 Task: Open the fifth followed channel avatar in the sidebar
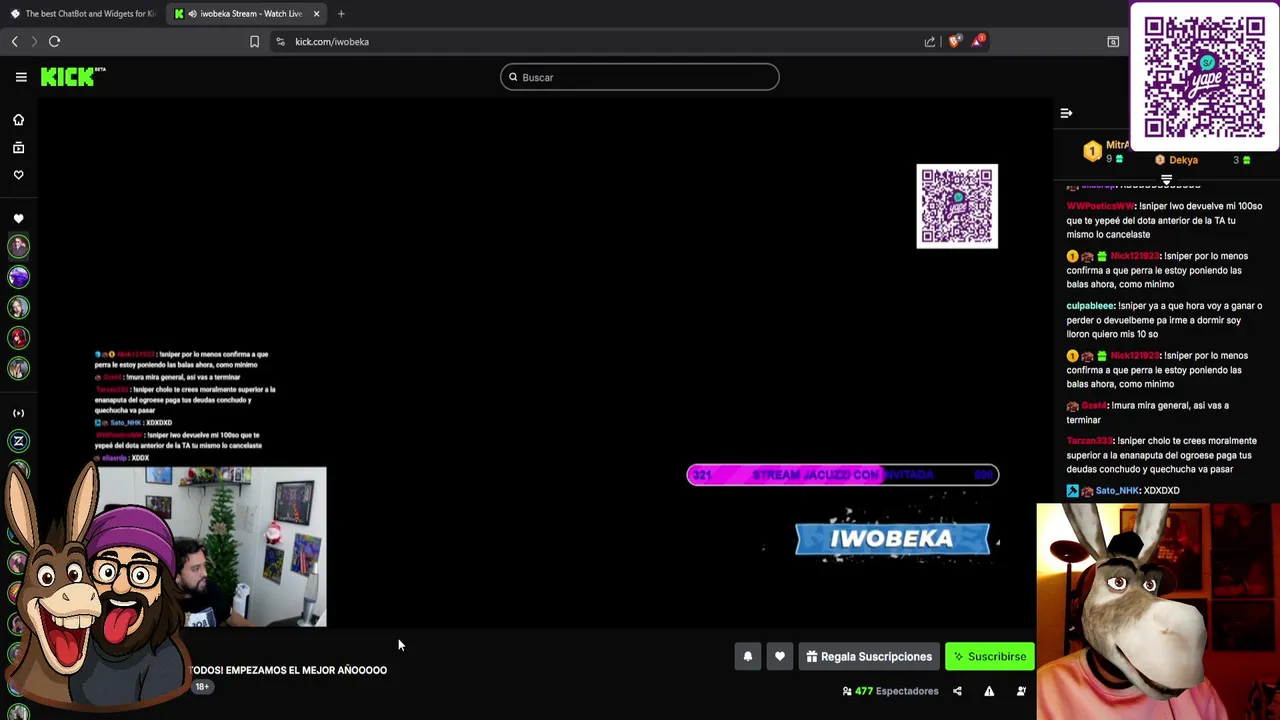coord(18,369)
